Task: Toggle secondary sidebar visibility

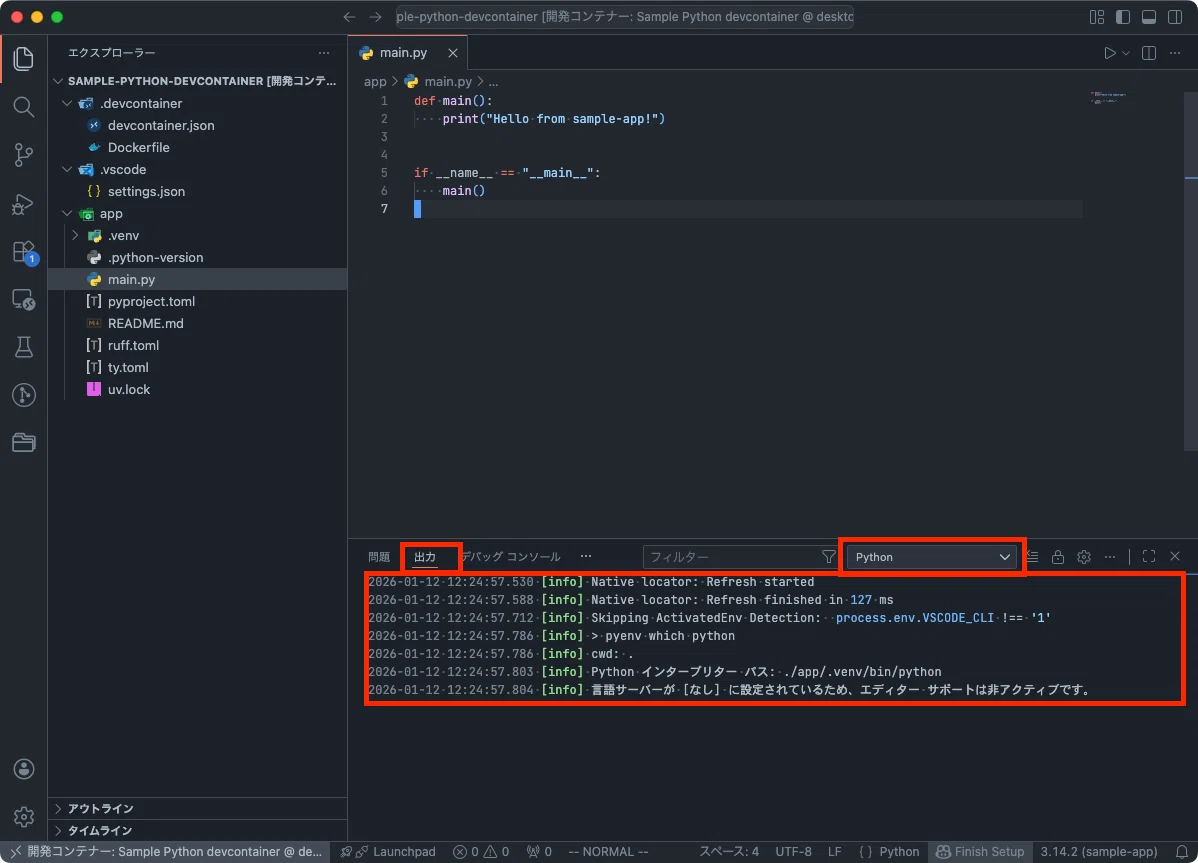Action: (x=1175, y=17)
